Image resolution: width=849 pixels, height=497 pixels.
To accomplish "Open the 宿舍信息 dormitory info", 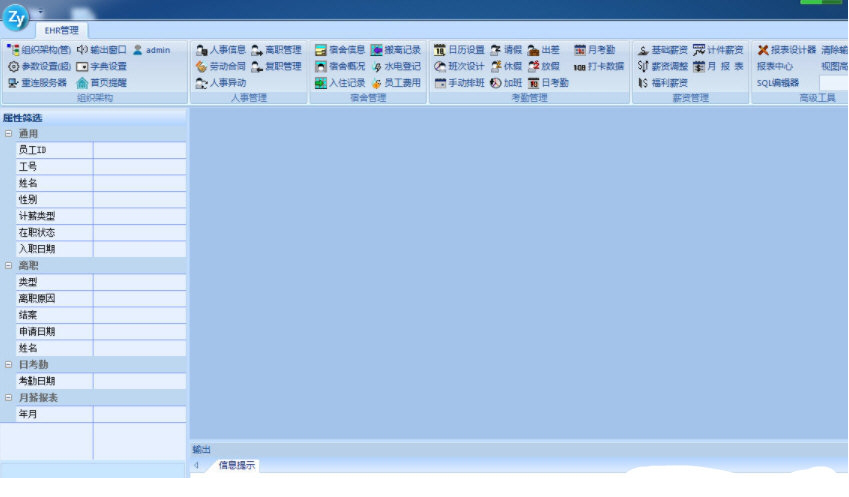I will (340, 49).
